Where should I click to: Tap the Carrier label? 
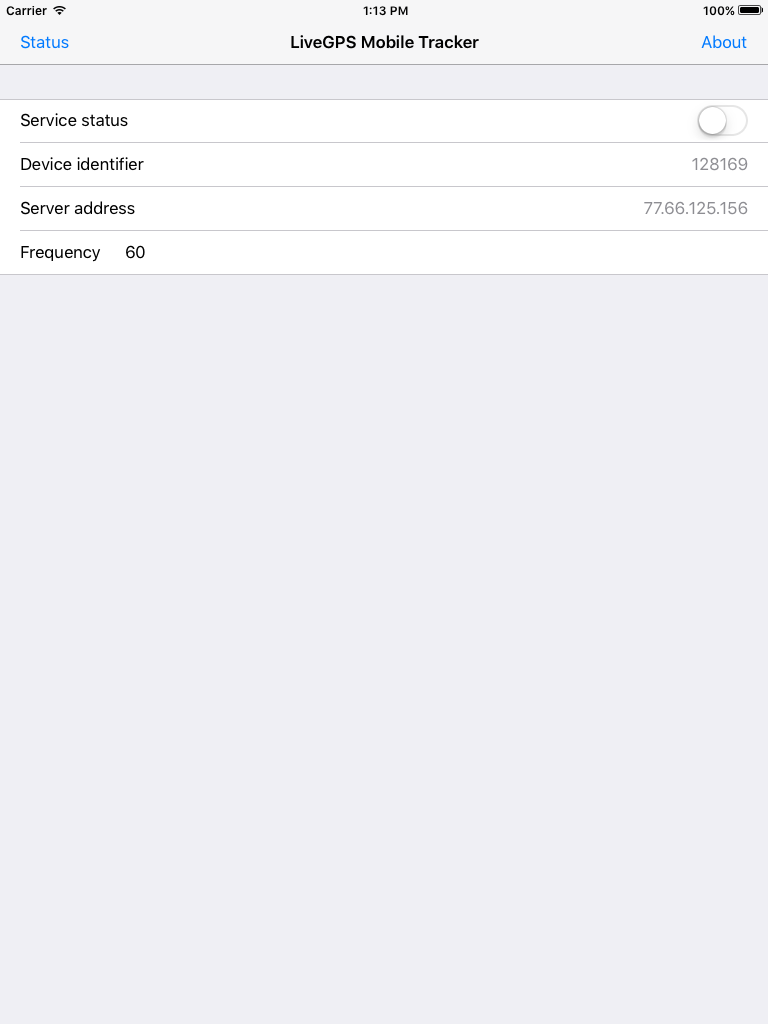tap(27, 11)
